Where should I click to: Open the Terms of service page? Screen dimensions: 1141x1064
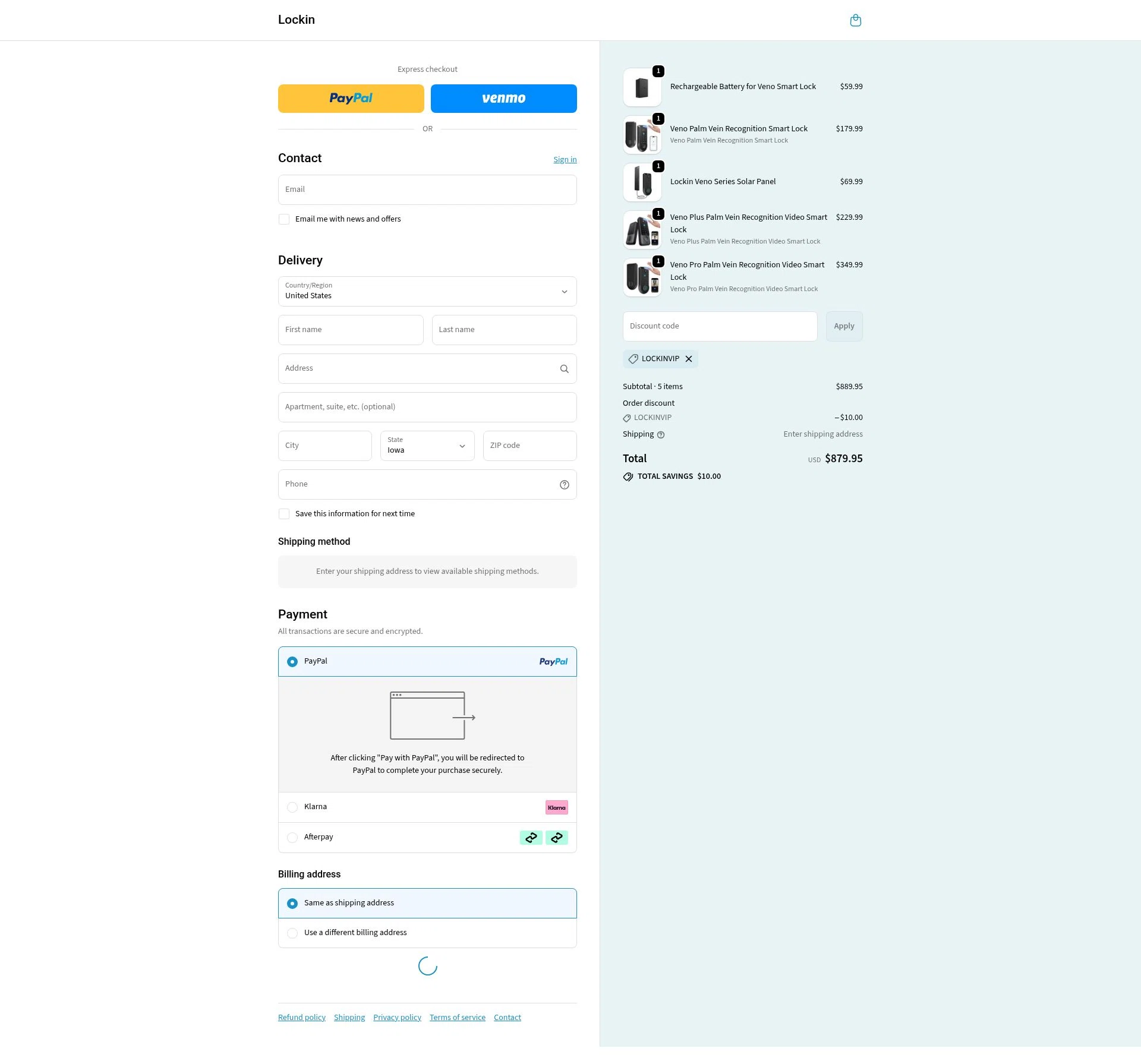pyautogui.click(x=457, y=1017)
